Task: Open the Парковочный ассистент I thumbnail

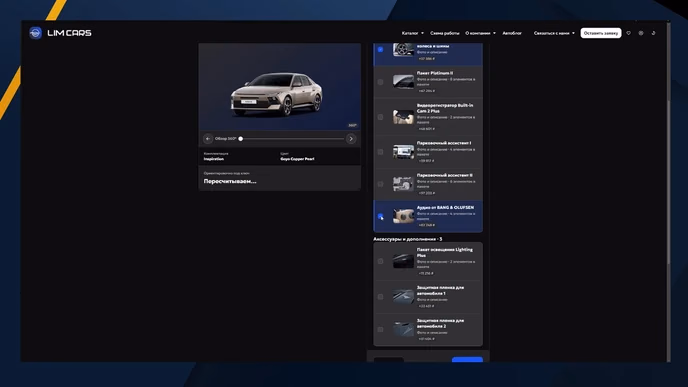Action: (x=403, y=152)
